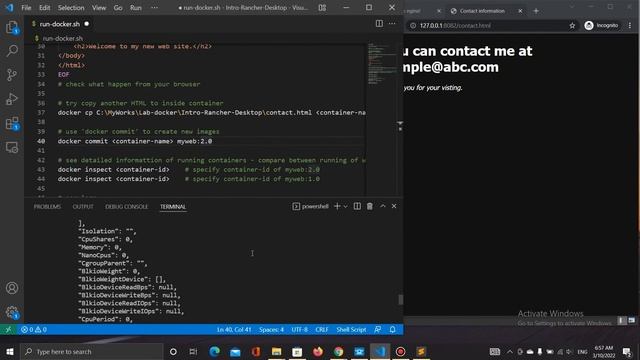Open File Explorer from taskbar
This screenshot has height=360, width=640.
pos(276,351)
